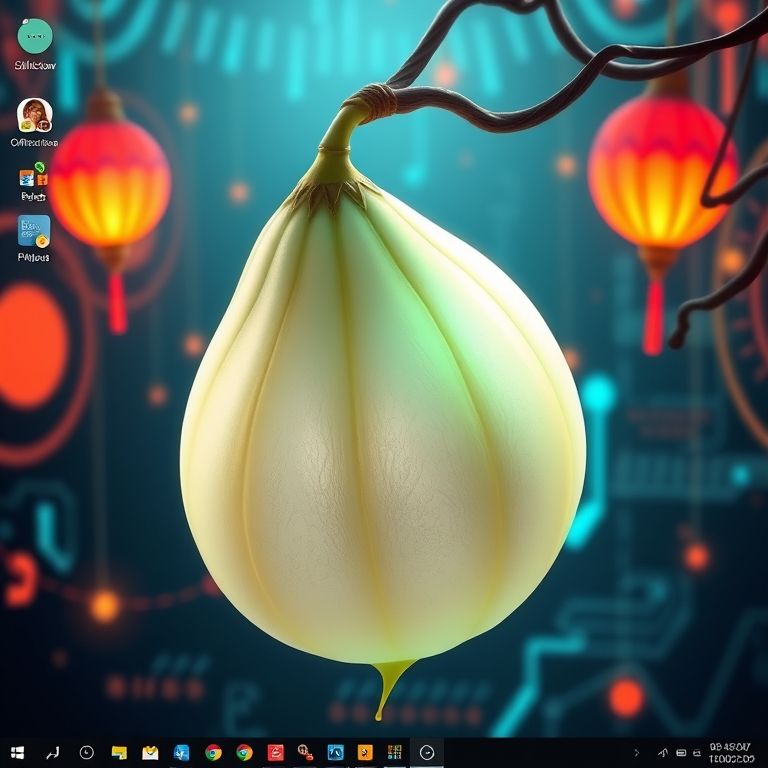The width and height of the screenshot is (768, 768).
Task: Open the orange square taskbar app
Action: 365,752
